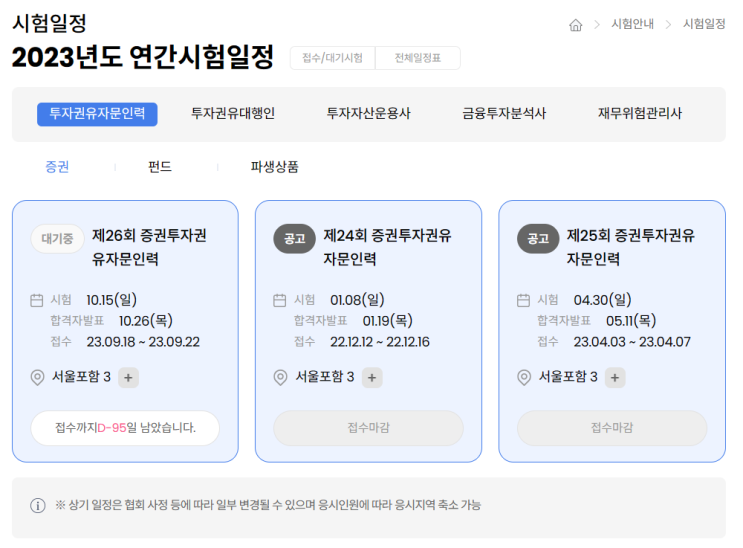
Task: Click result date 10.26(목)
Action: [145, 321]
